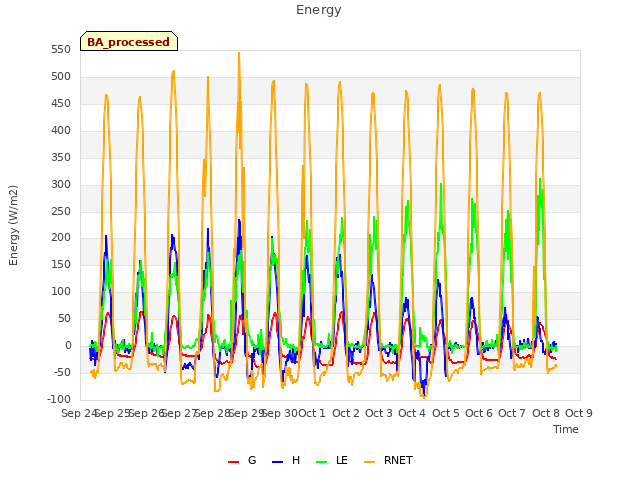The width and height of the screenshot is (640, 480).
Task: Click the 100 y-axis tick label
Action: click(x=61, y=291)
